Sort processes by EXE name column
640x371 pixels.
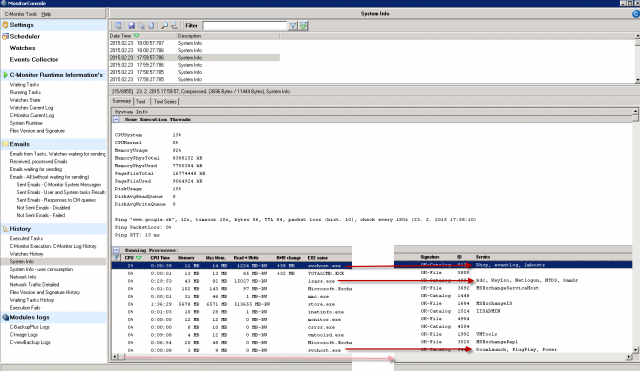pyautogui.click(x=318, y=258)
